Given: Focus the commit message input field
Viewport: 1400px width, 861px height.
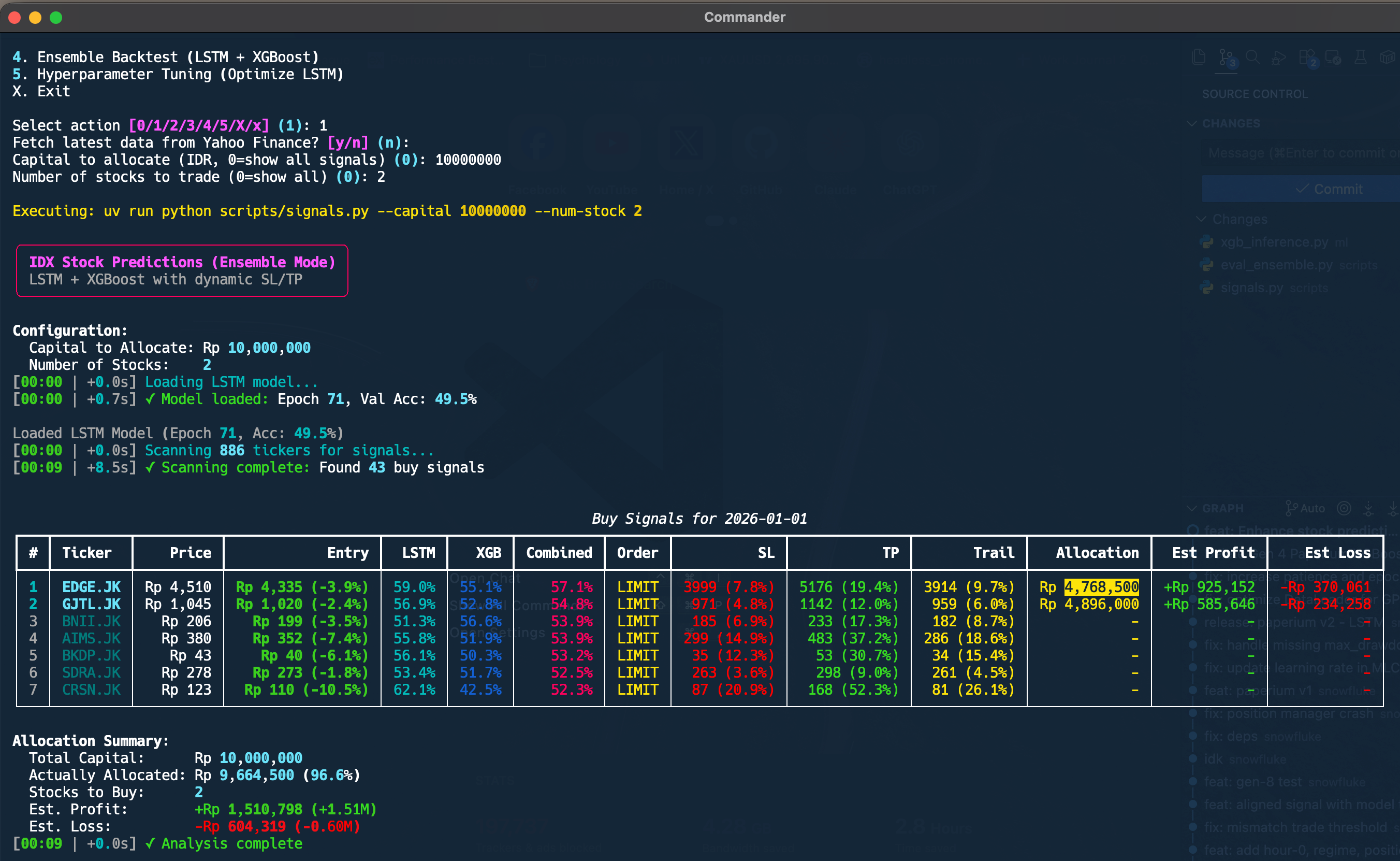Looking at the screenshot, I should coord(1301,153).
